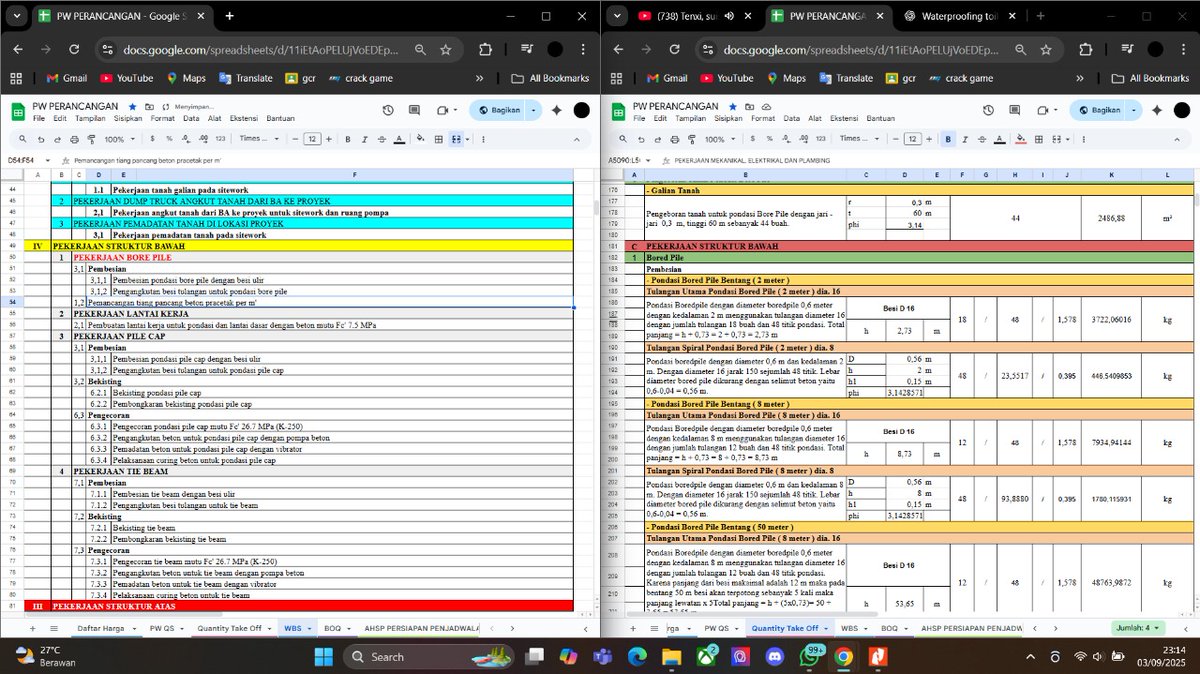Open name box dropdown in left window
1200x674 pixels.
tap(49, 160)
